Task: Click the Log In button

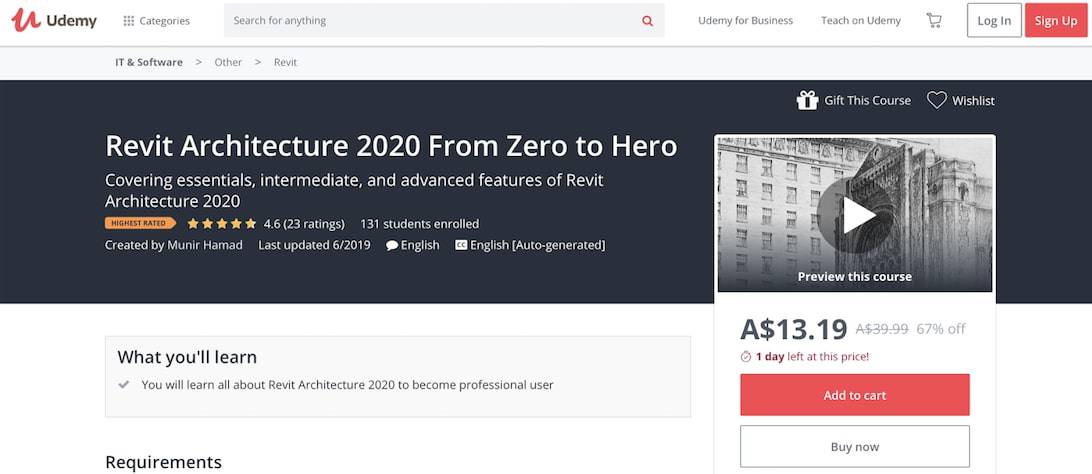Action: click(994, 21)
